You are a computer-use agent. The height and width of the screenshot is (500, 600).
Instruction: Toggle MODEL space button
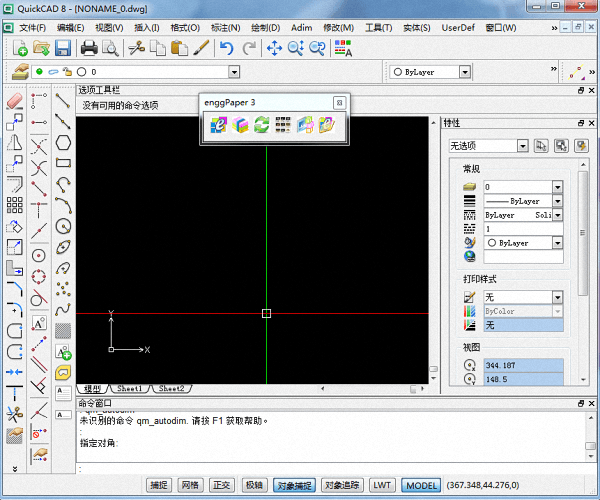(421, 485)
